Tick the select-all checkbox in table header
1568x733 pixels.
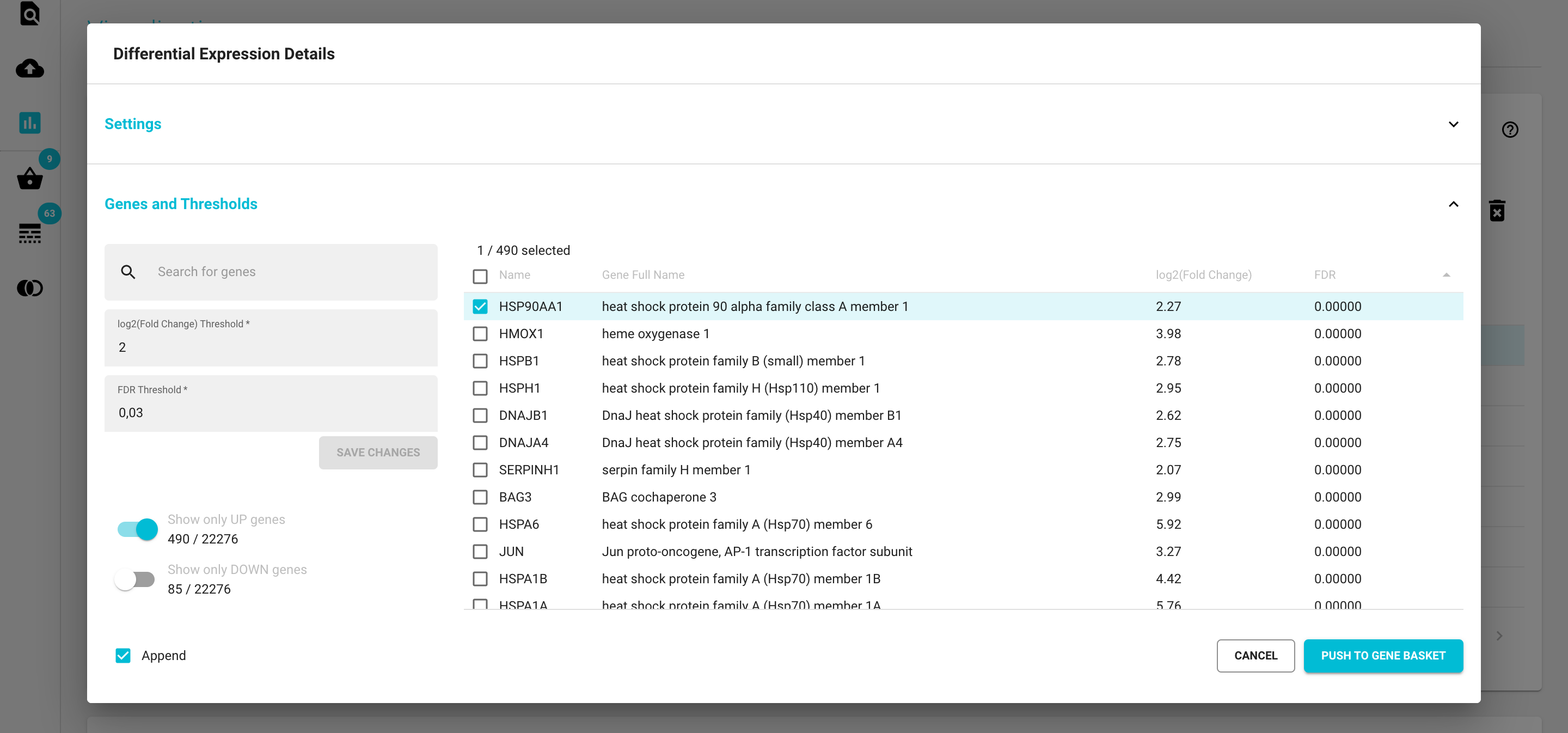click(480, 276)
